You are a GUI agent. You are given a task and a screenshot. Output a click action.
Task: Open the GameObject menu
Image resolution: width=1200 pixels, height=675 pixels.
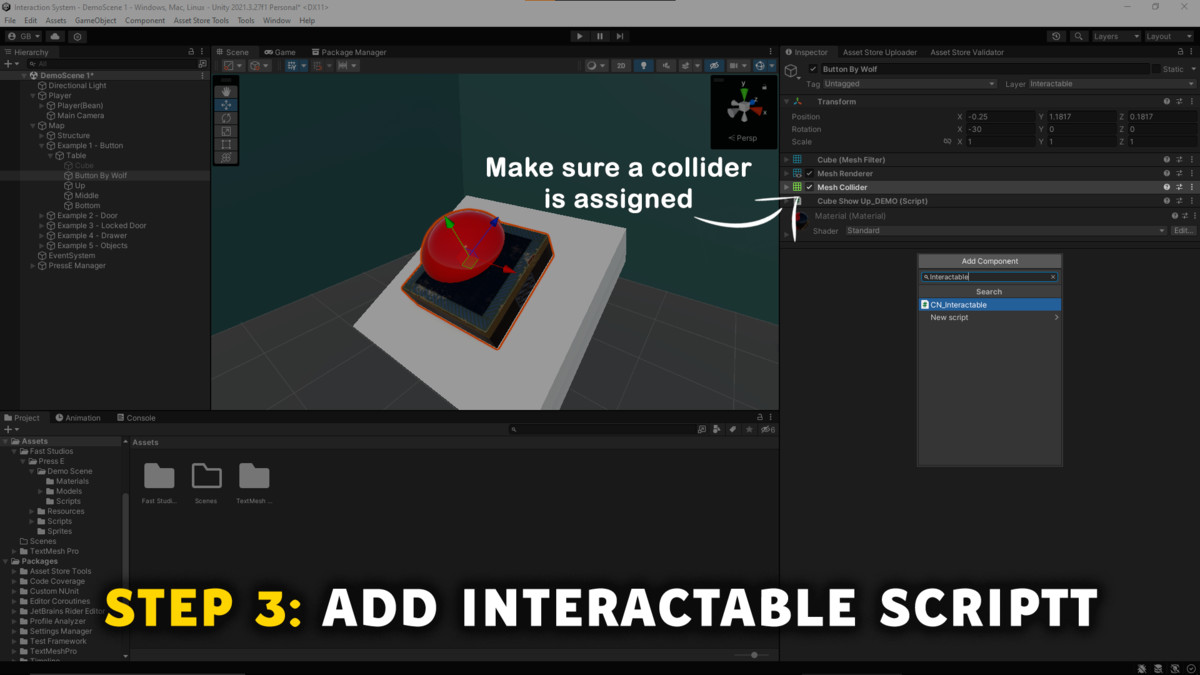[95, 20]
